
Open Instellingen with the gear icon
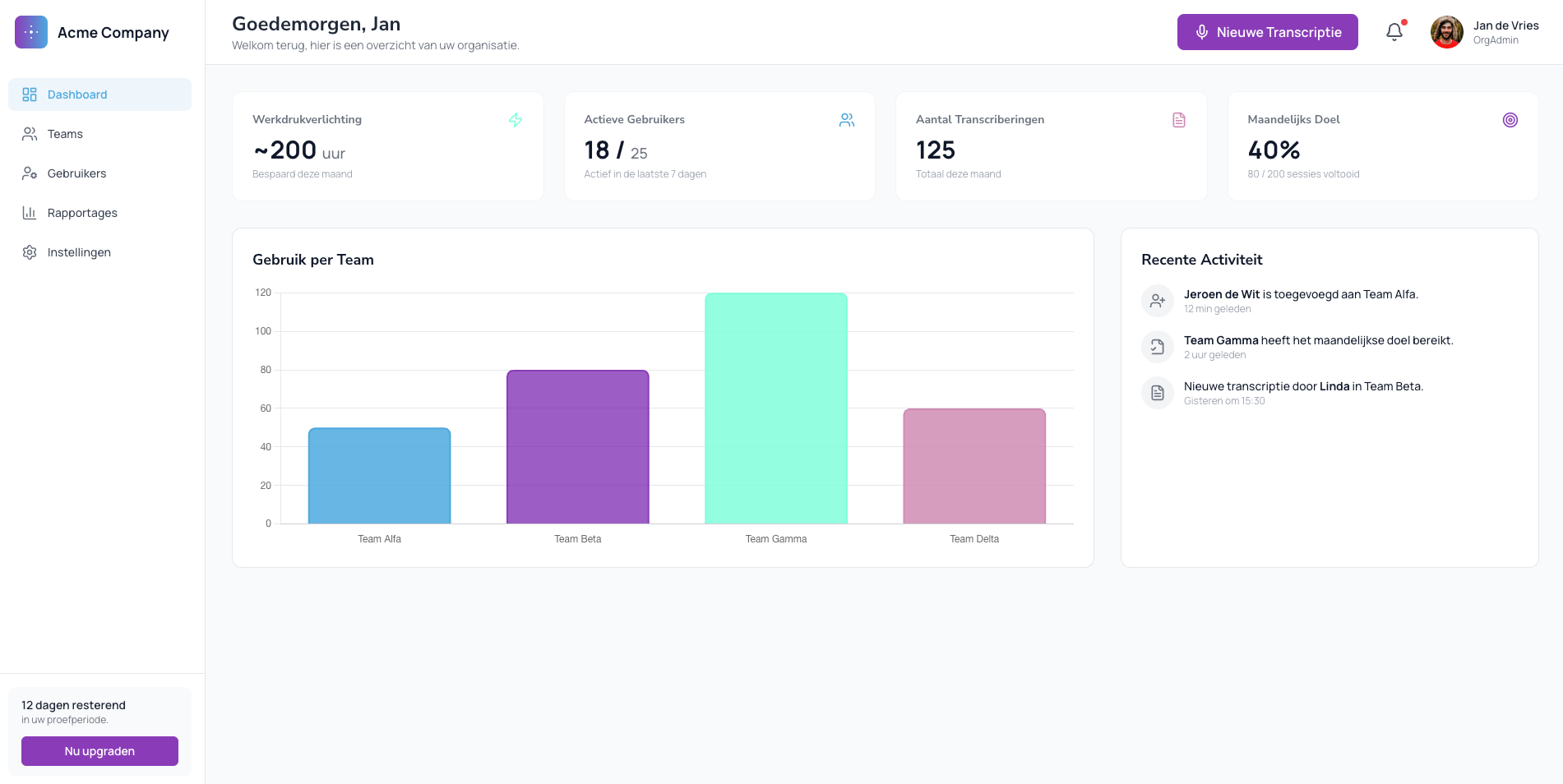coord(29,251)
